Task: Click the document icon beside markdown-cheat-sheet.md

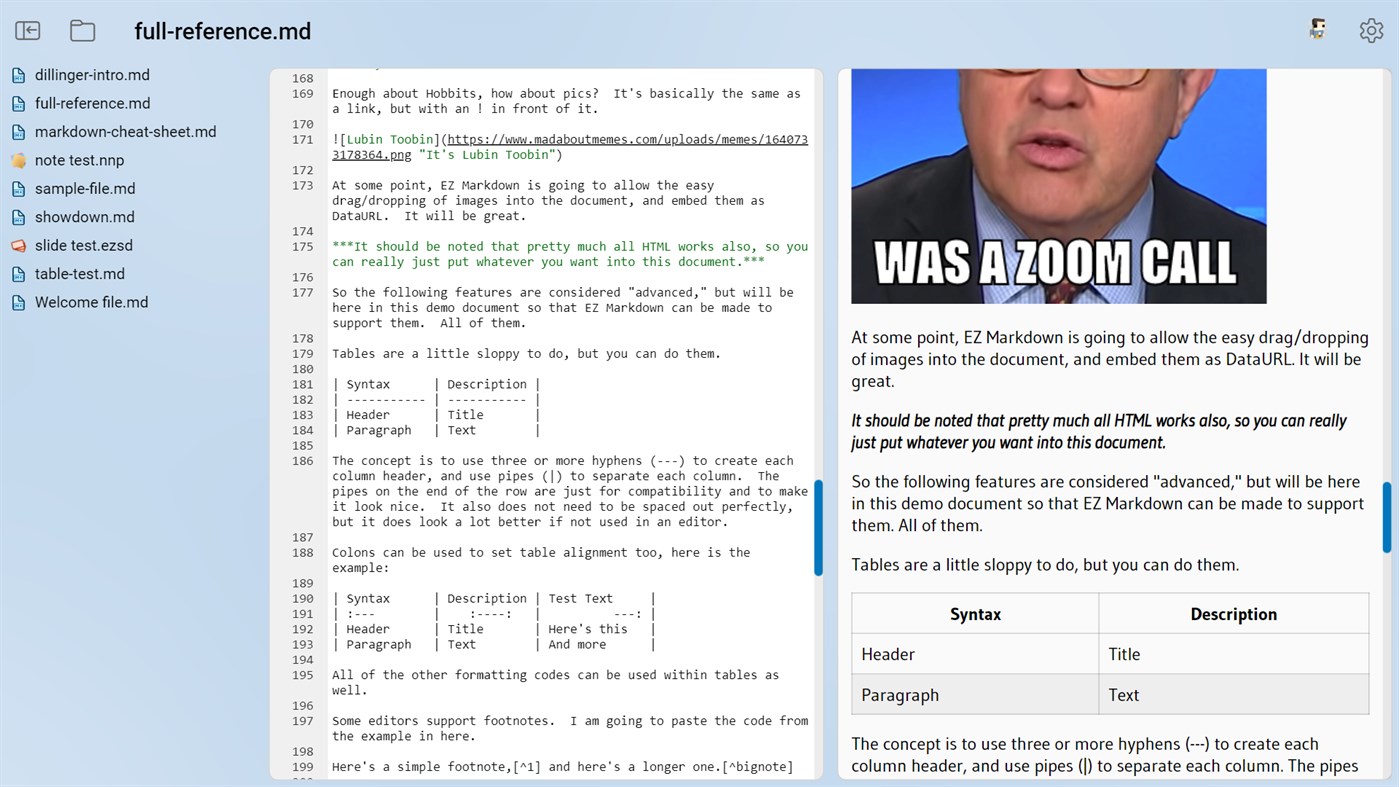Action: pos(18,131)
